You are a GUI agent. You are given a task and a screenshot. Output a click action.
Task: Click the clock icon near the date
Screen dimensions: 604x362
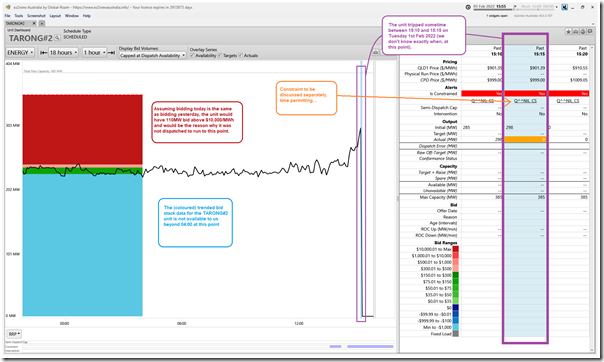click(x=468, y=7)
